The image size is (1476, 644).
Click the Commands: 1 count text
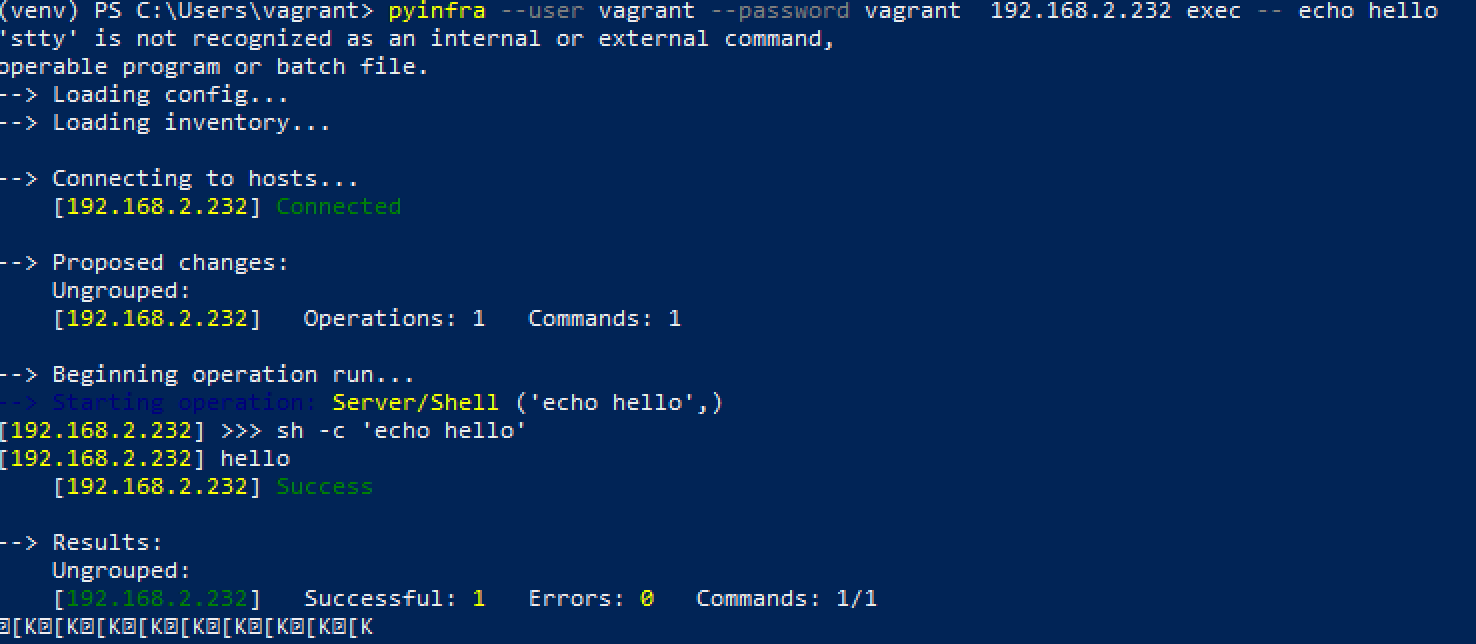[605, 319]
